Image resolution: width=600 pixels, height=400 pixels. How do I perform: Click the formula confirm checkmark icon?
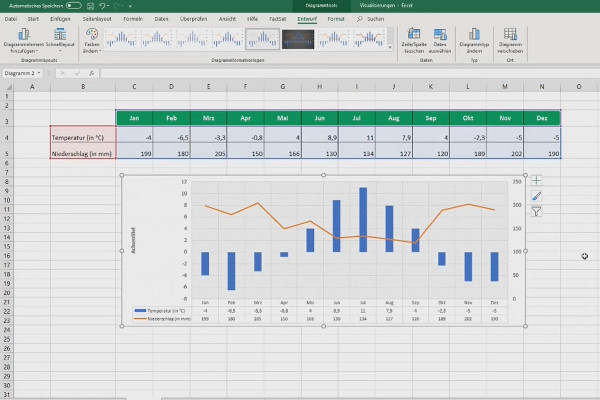(x=77, y=73)
